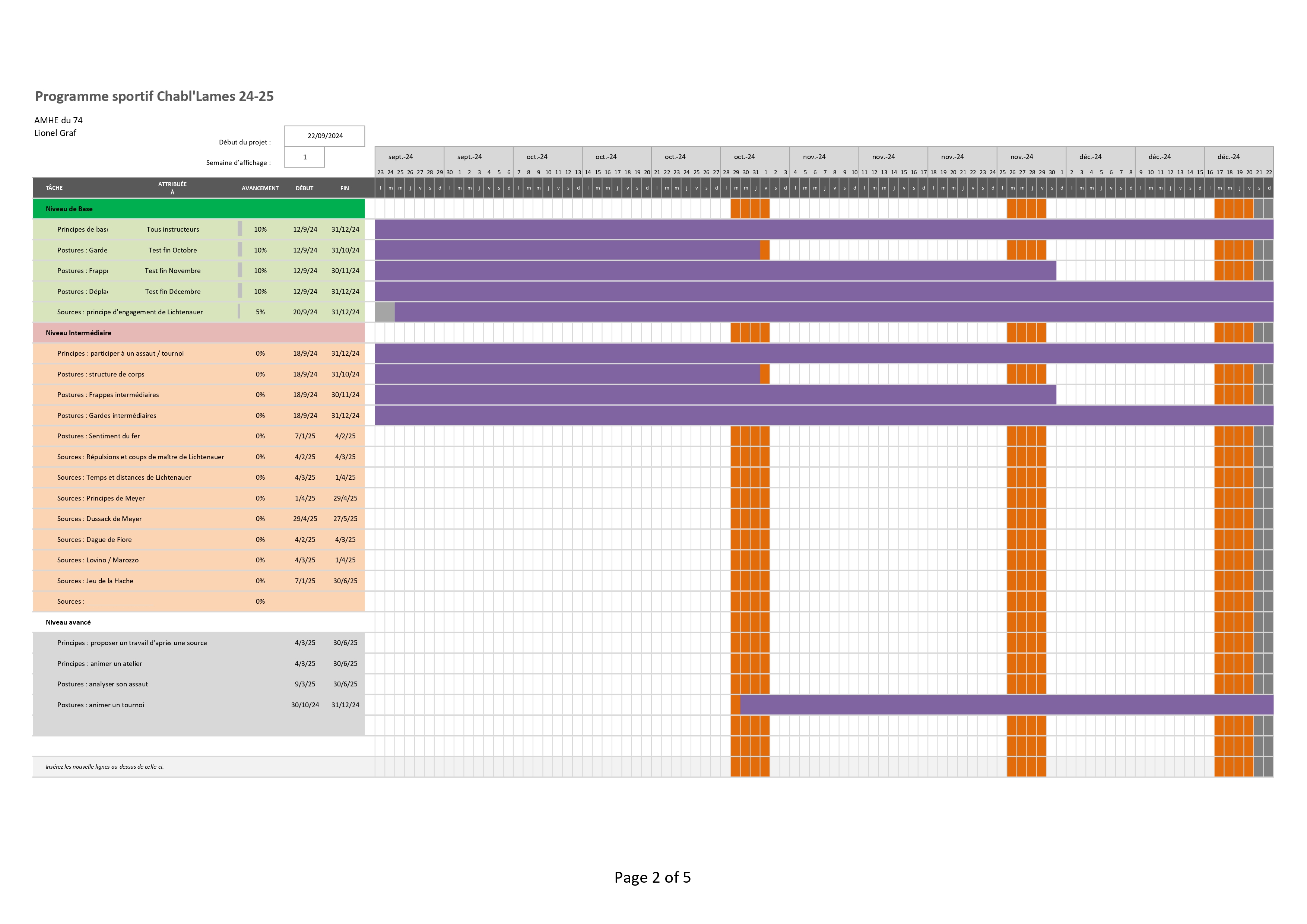Click the gray segment starting the Lichtenauer engagement bar
Screen dimensions: 1307x924
385,312
